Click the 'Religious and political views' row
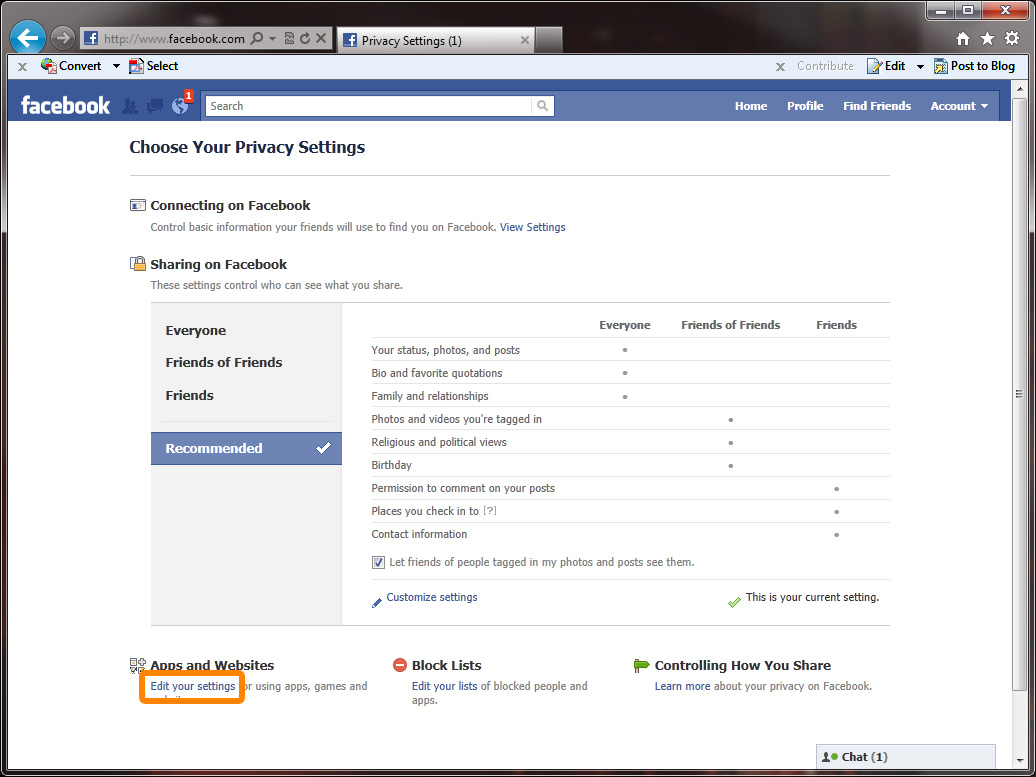The image size is (1036, 777). coord(630,442)
